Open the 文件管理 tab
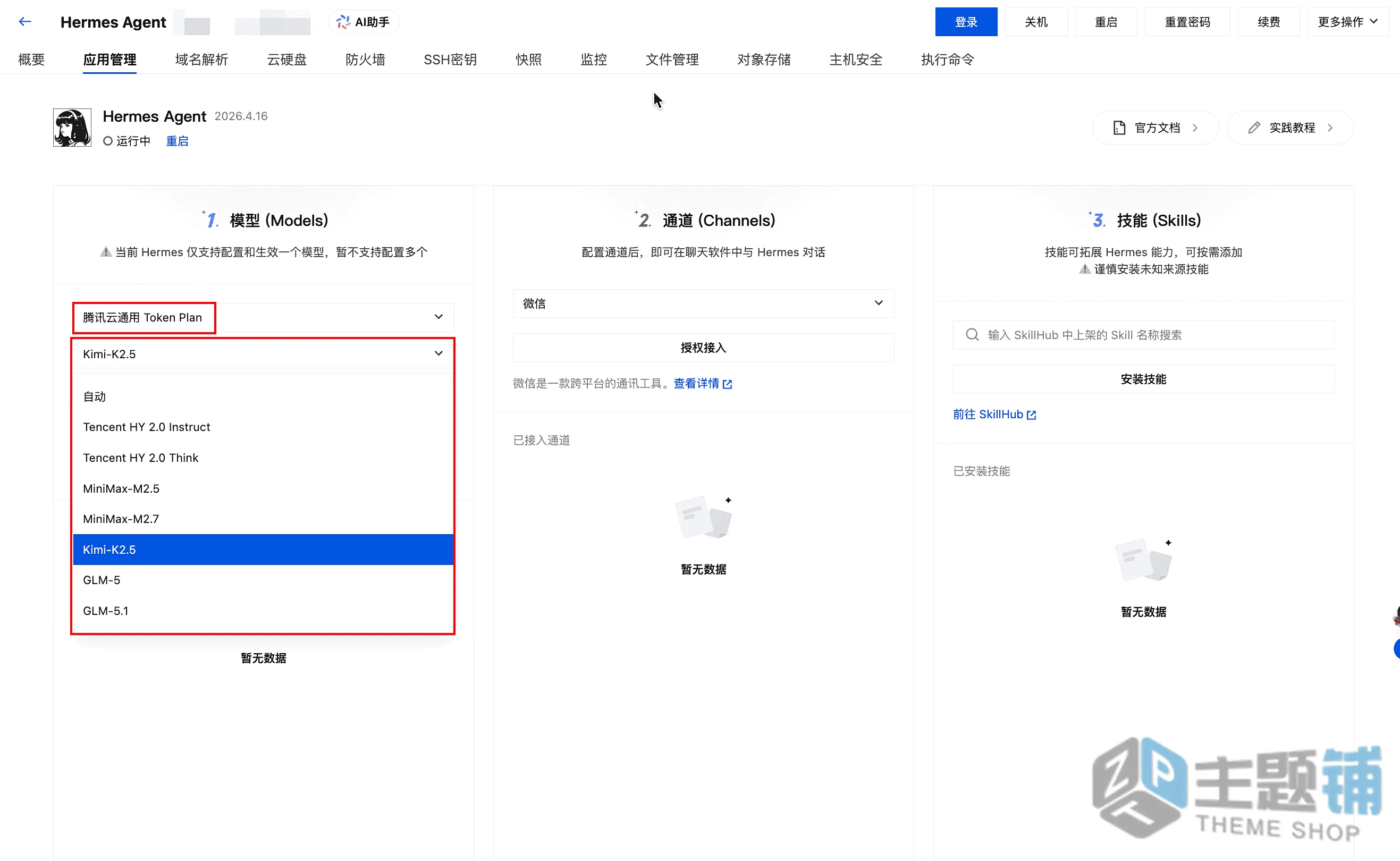 click(x=672, y=59)
